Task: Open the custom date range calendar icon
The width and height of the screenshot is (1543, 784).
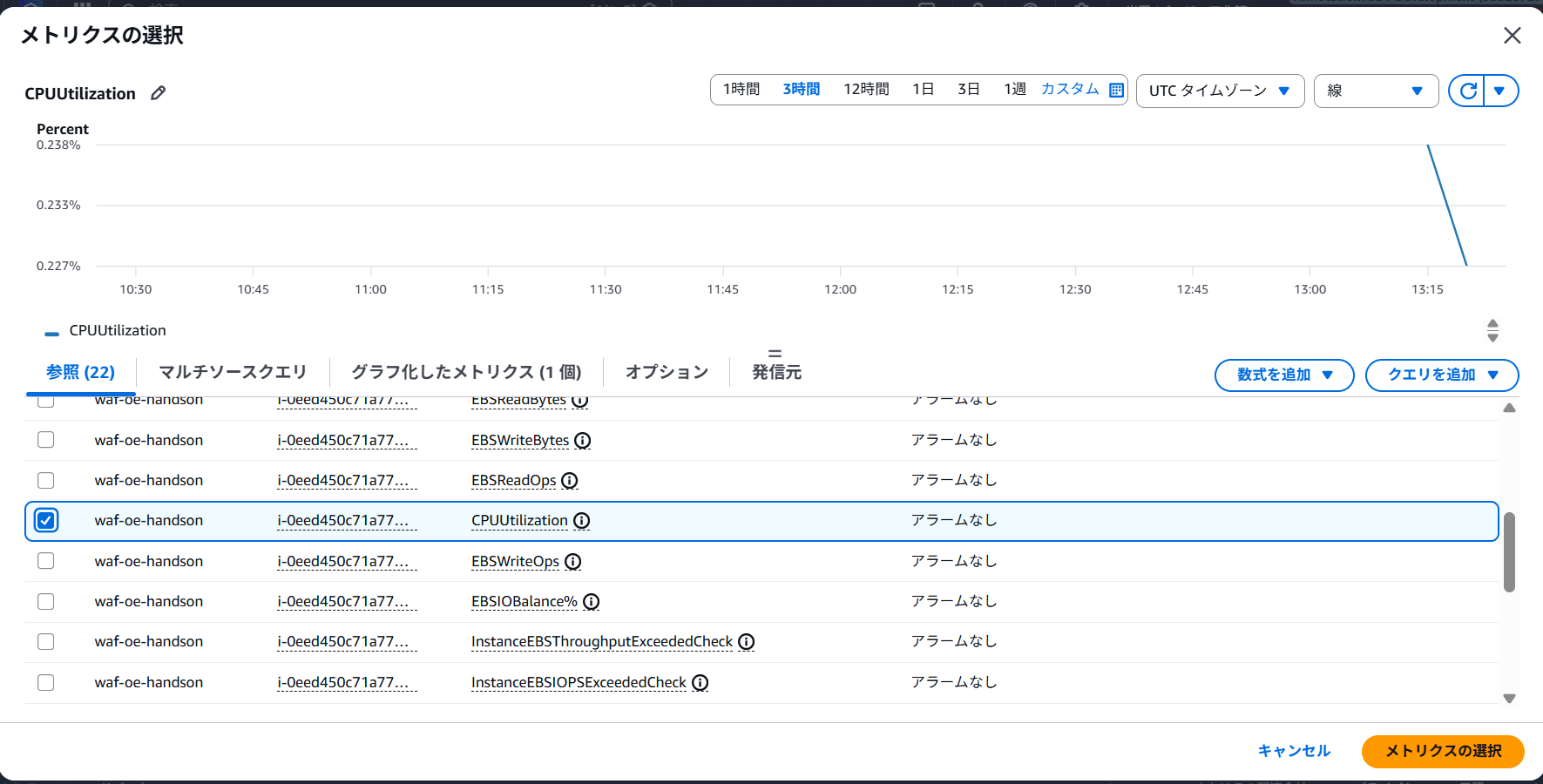Action: tap(1116, 90)
